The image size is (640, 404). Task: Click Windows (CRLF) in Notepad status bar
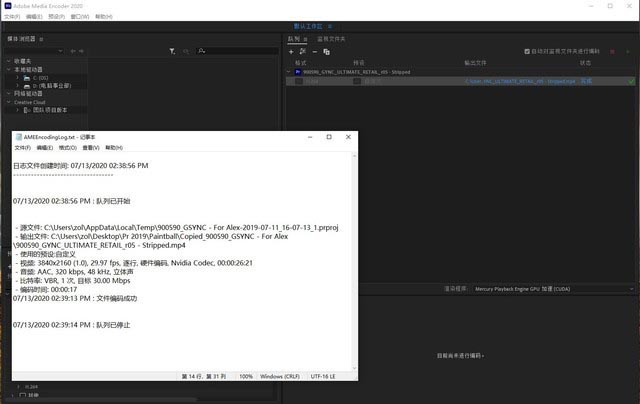pos(280,376)
